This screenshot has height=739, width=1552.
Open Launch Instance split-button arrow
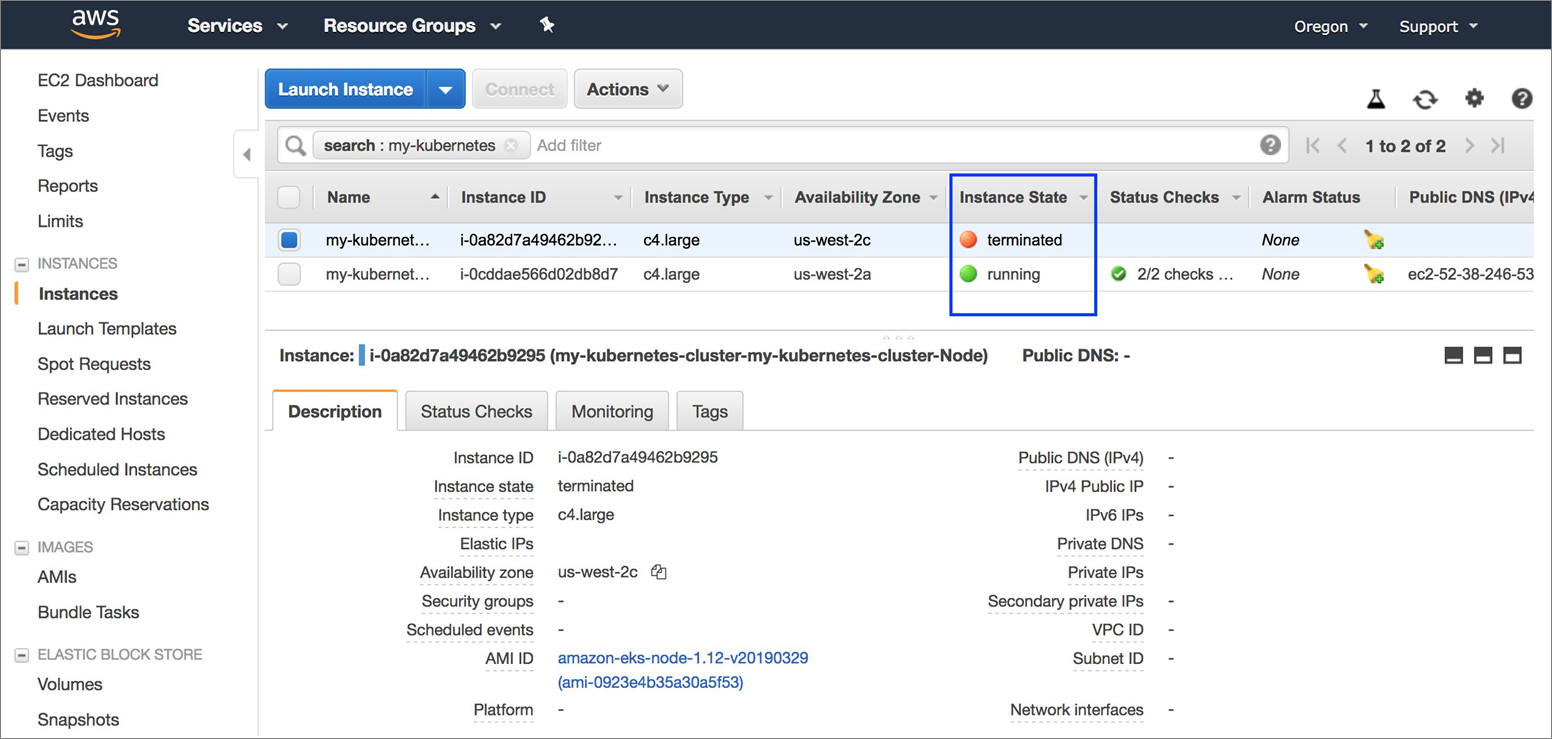click(446, 89)
